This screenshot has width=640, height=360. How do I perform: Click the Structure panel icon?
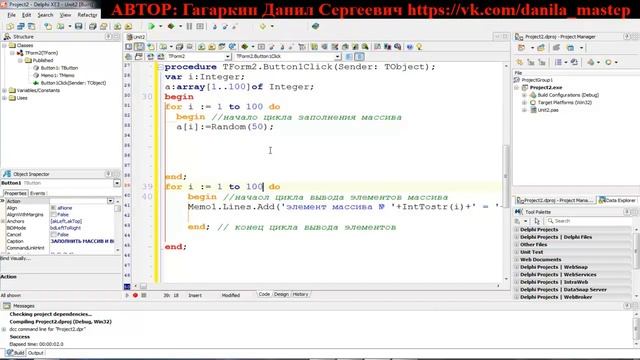(7, 37)
